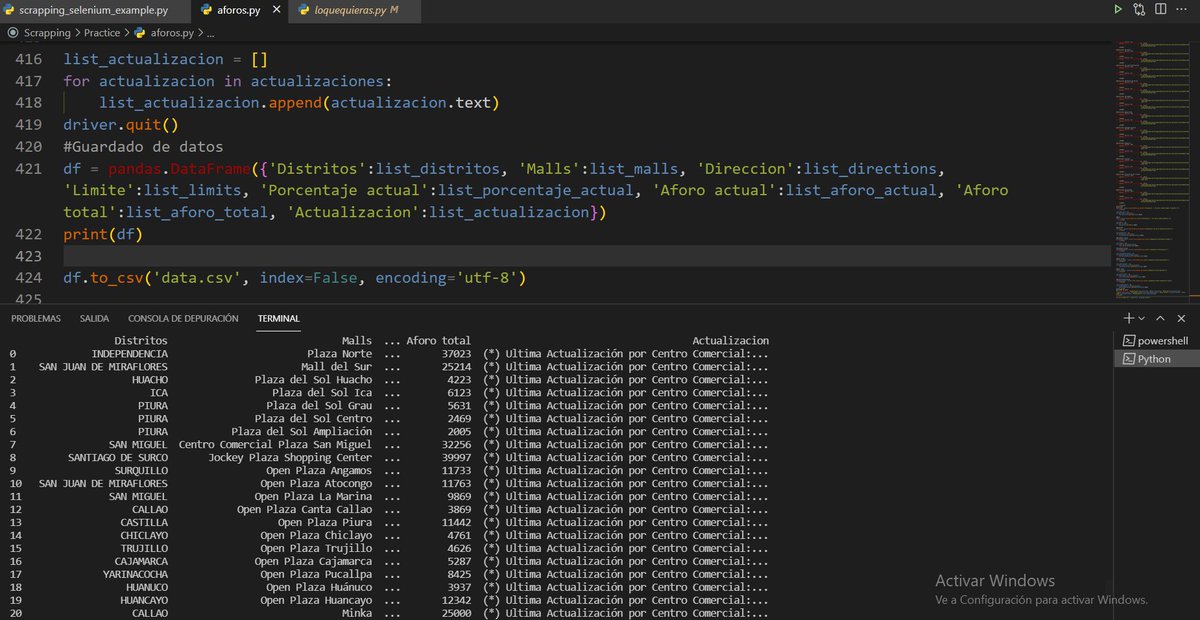Select the Python terminal entry

[1157, 359]
